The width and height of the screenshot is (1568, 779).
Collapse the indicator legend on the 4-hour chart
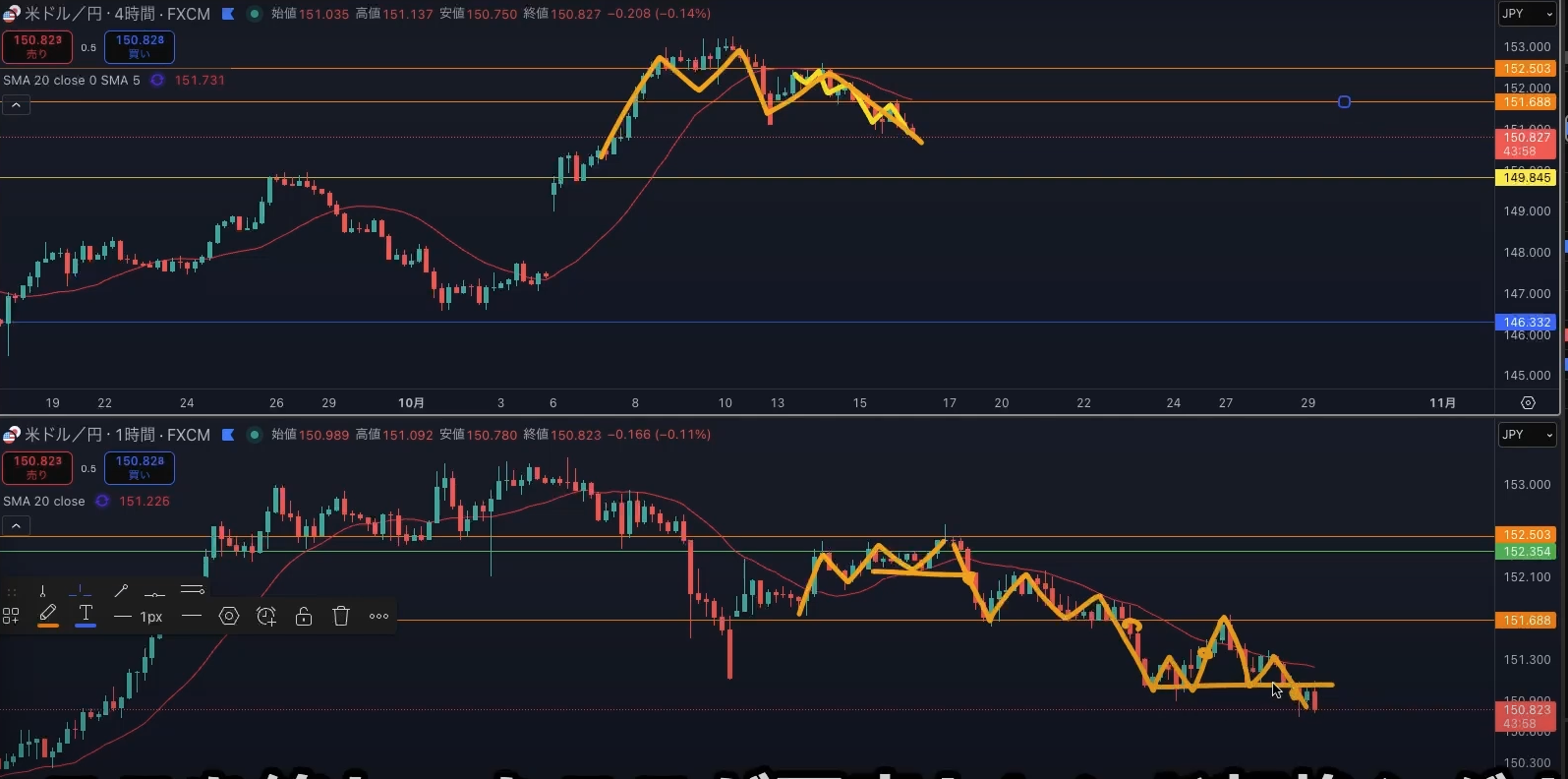tap(16, 105)
